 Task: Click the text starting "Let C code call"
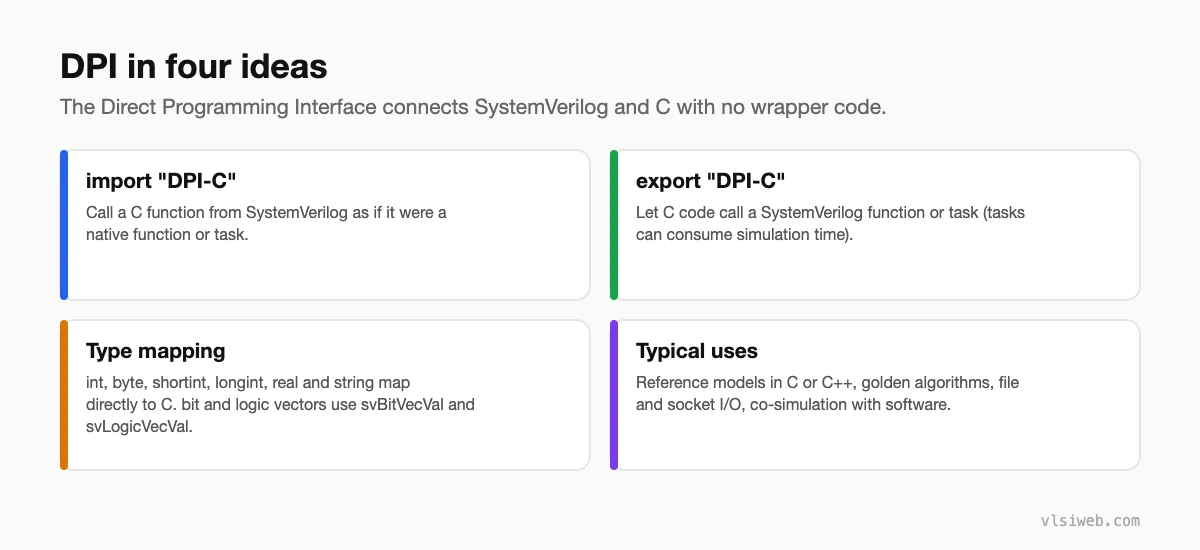point(830,223)
